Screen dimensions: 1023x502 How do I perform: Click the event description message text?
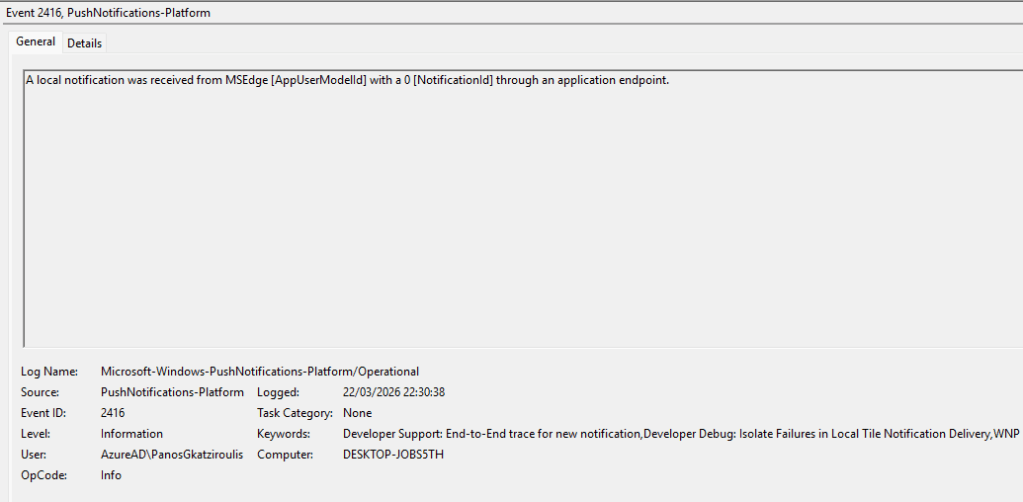[346, 80]
